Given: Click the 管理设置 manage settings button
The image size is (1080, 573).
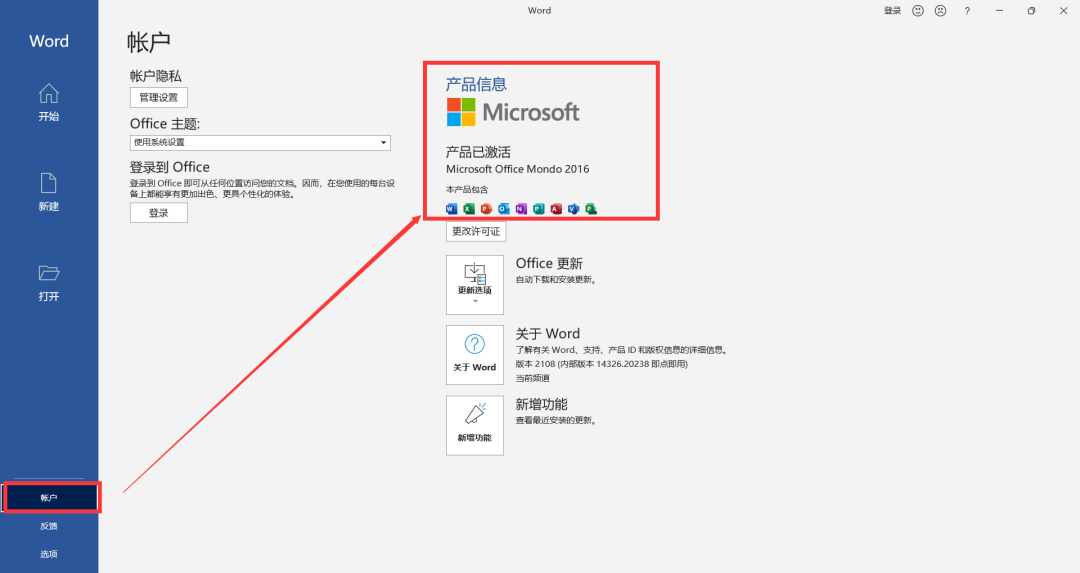Looking at the screenshot, I should [158, 97].
